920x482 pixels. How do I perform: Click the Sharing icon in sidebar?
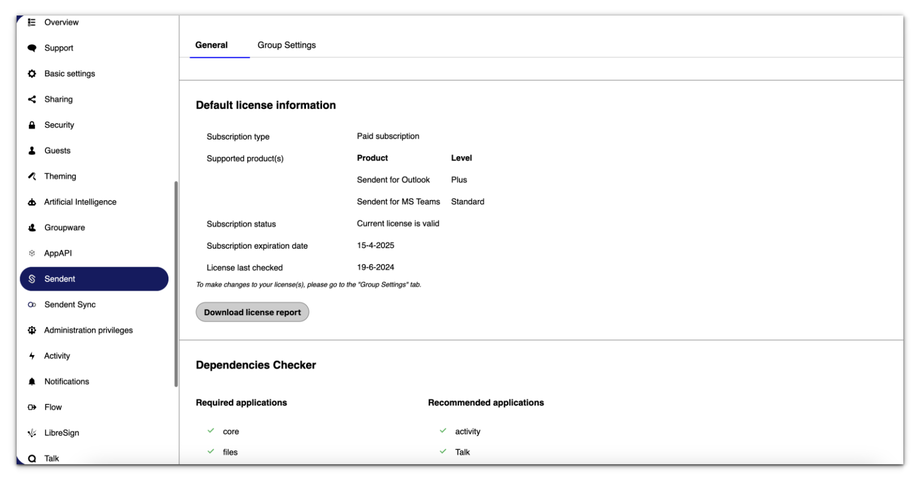[x=32, y=100]
